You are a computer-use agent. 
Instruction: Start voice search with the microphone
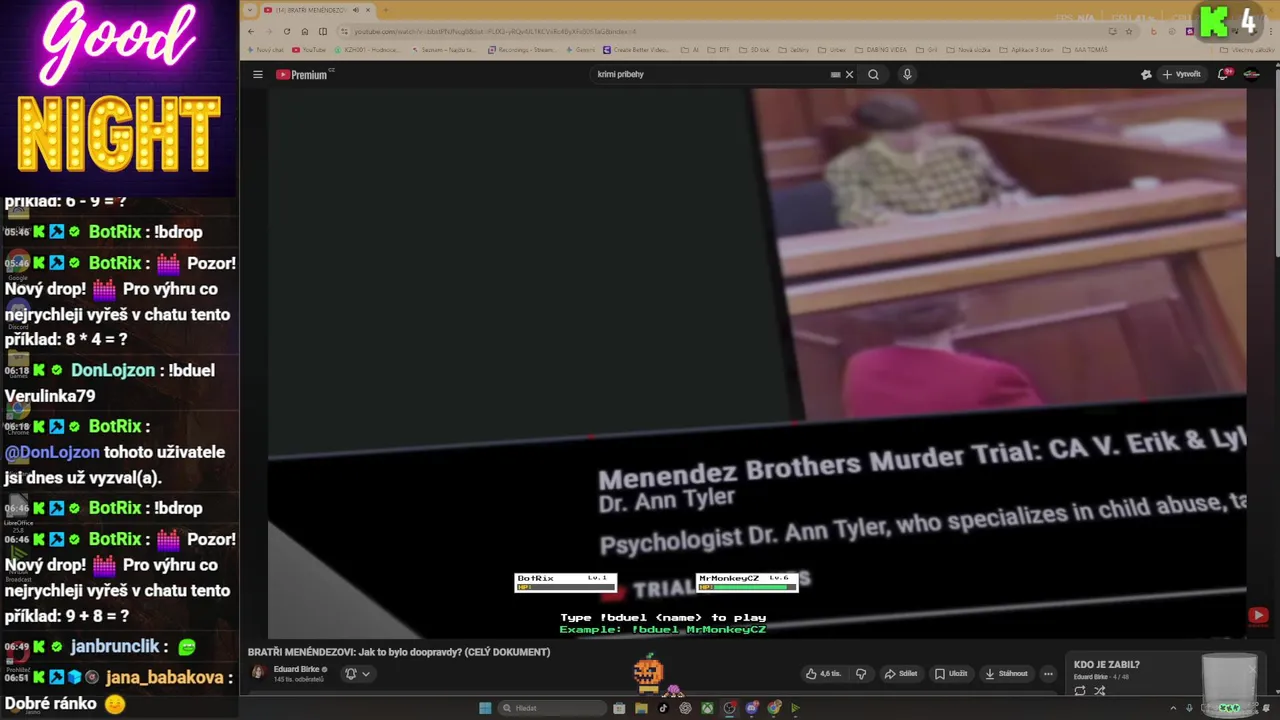907,74
